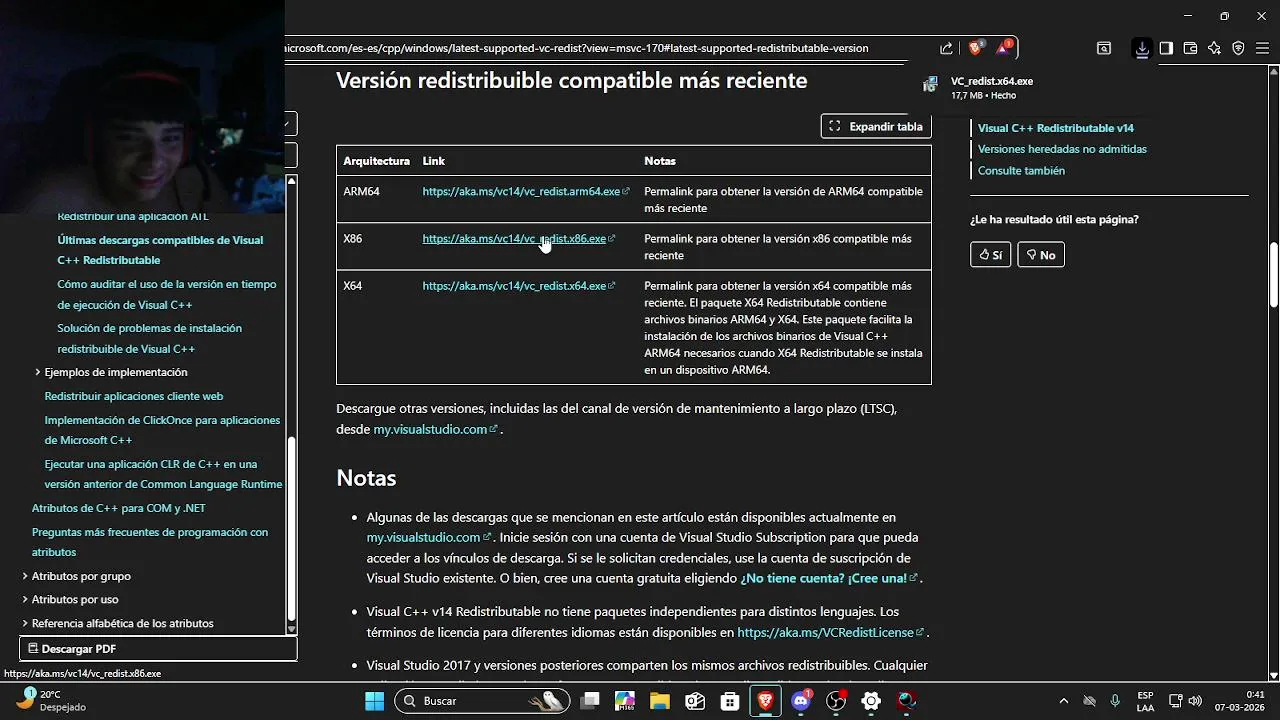Open File Explorer from the taskbar
The image size is (1280, 720).
click(660, 701)
